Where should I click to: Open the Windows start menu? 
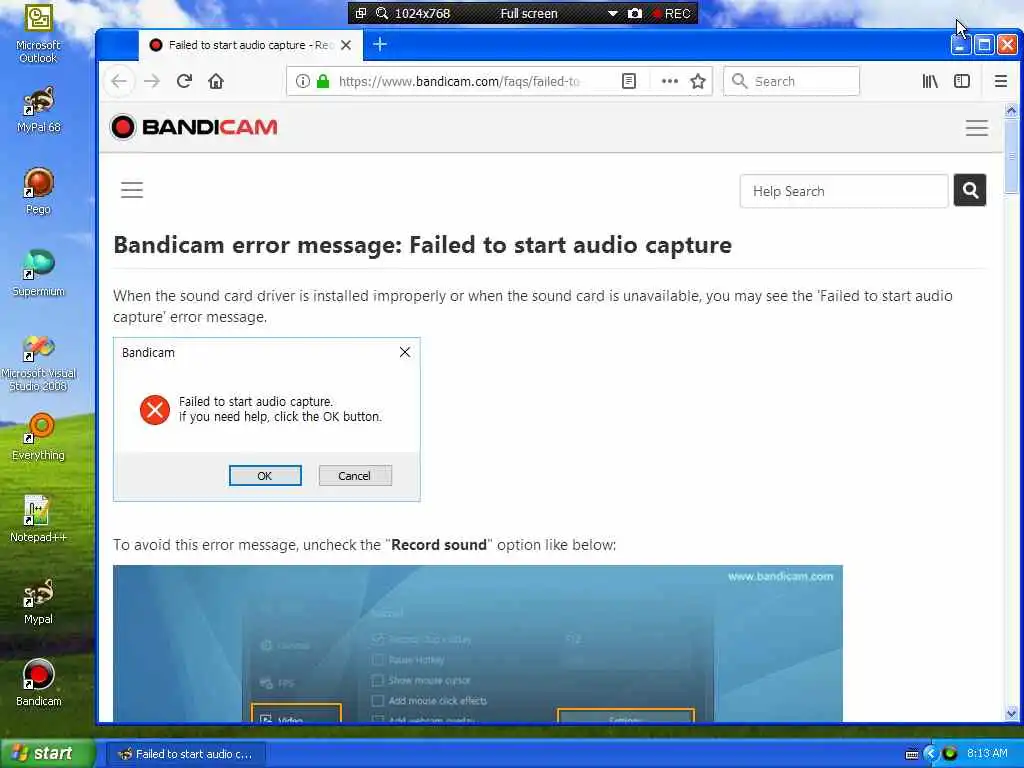pos(46,753)
